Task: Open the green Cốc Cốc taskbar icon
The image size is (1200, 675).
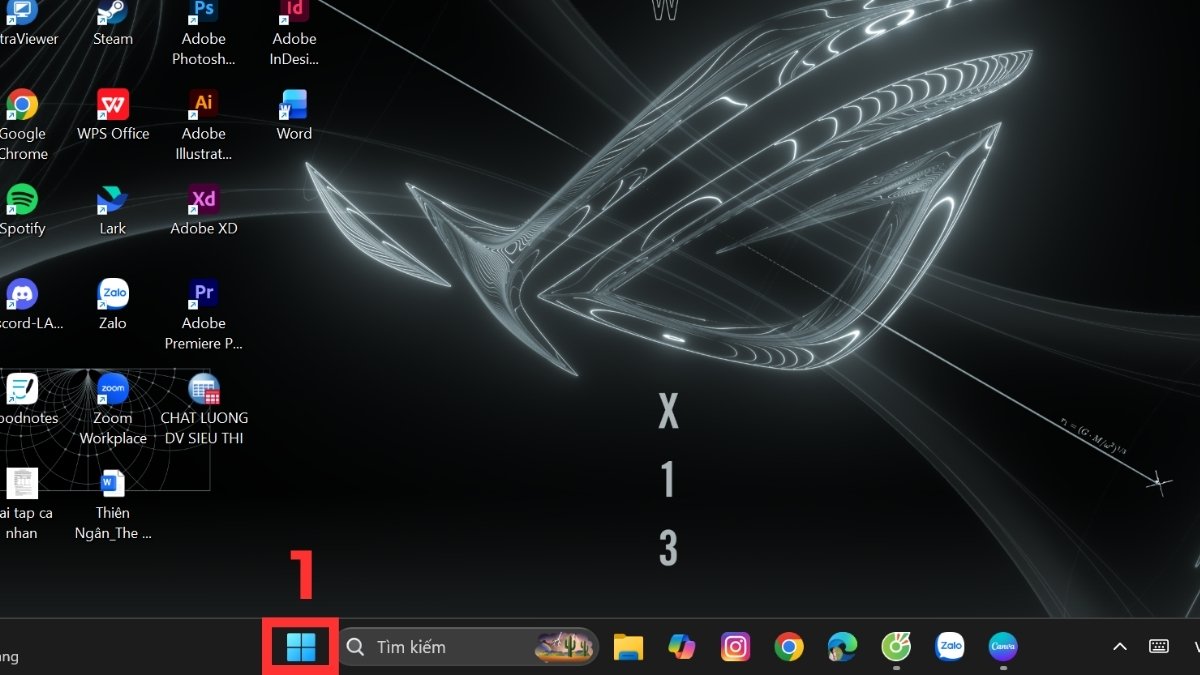Action: [x=896, y=647]
